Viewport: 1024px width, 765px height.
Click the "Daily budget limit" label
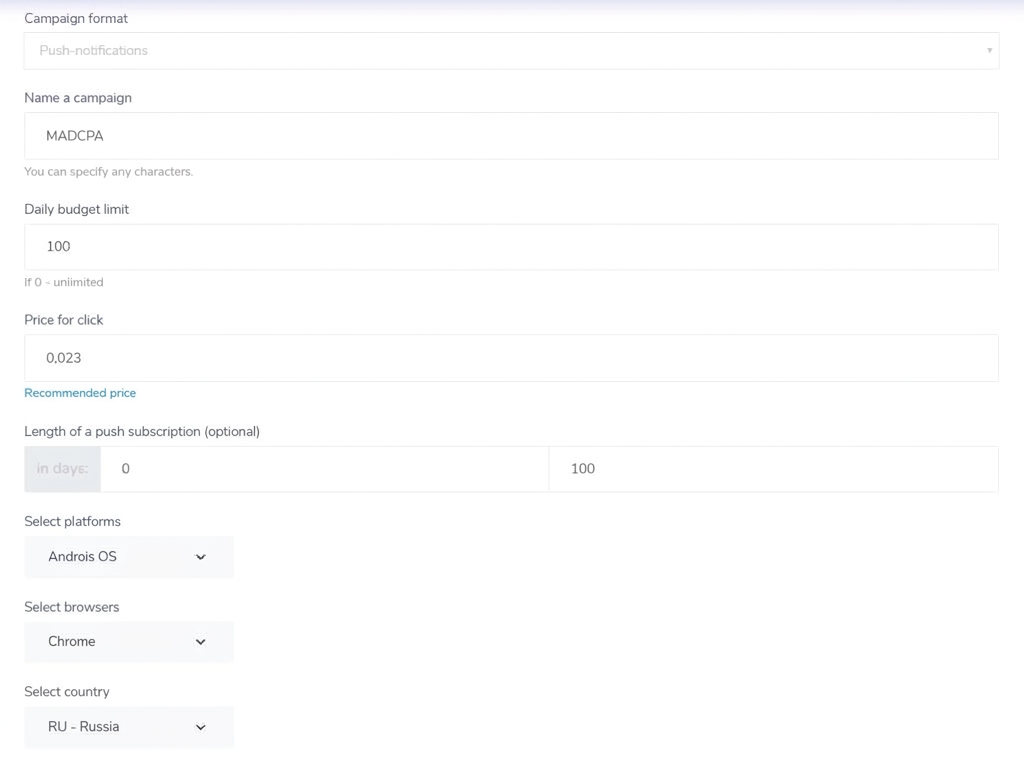(x=76, y=209)
